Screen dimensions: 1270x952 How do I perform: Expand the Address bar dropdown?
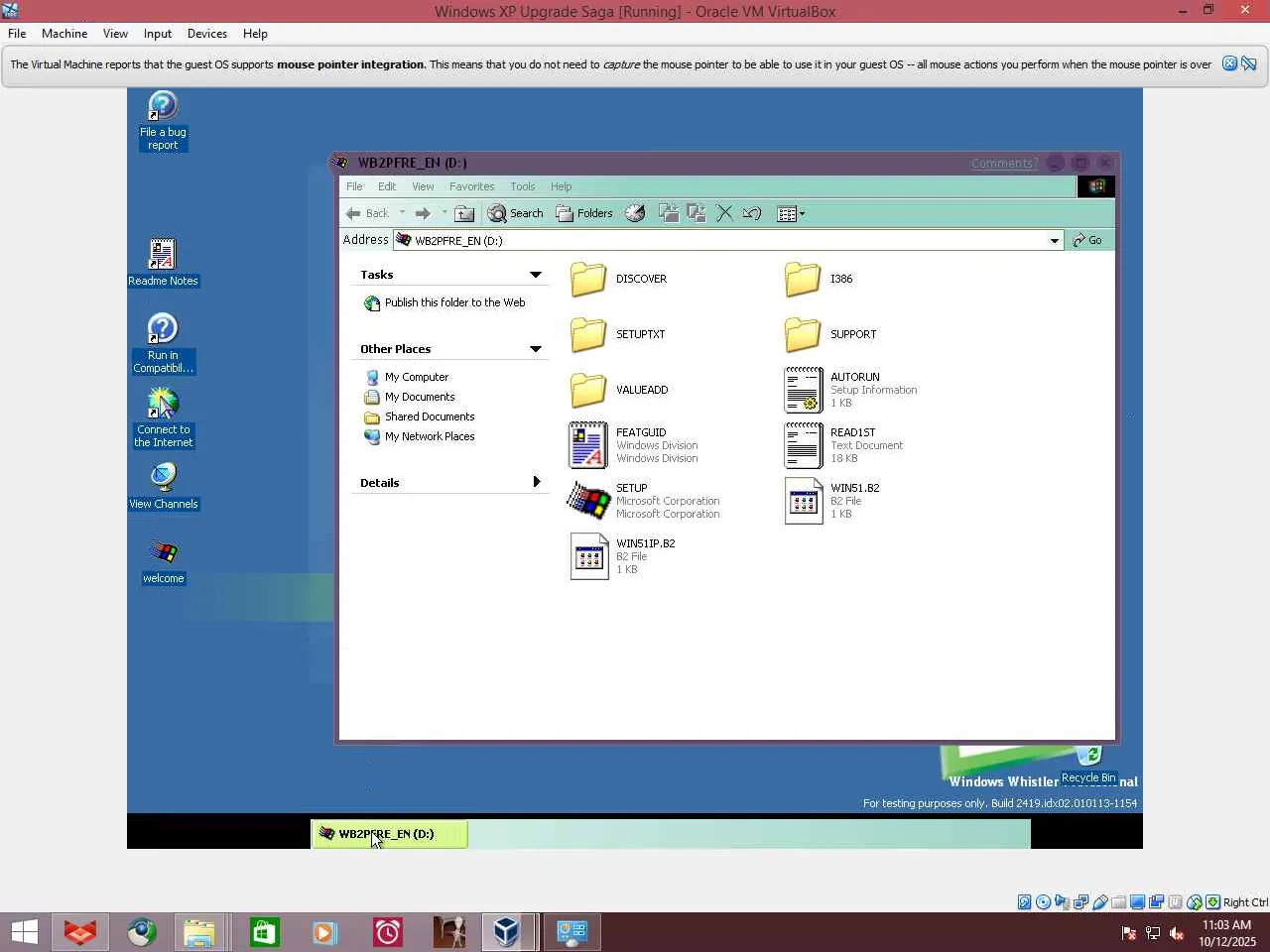[x=1055, y=240]
